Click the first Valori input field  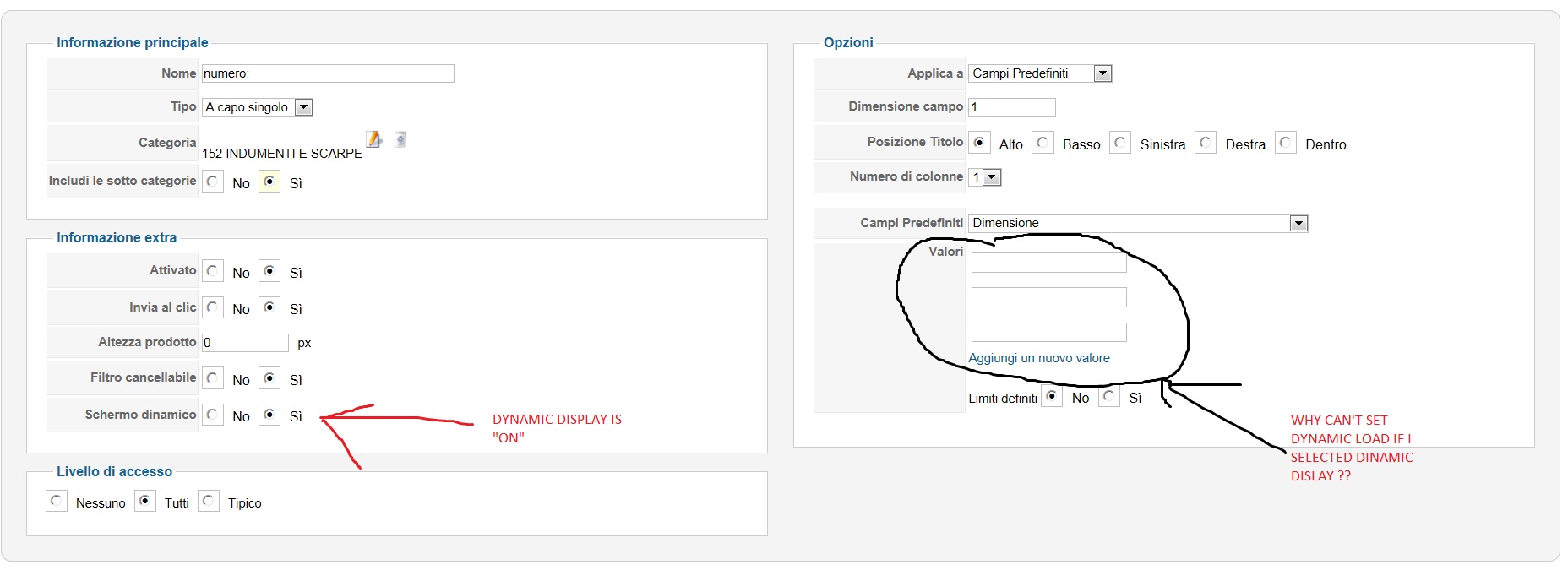click(1049, 263)
